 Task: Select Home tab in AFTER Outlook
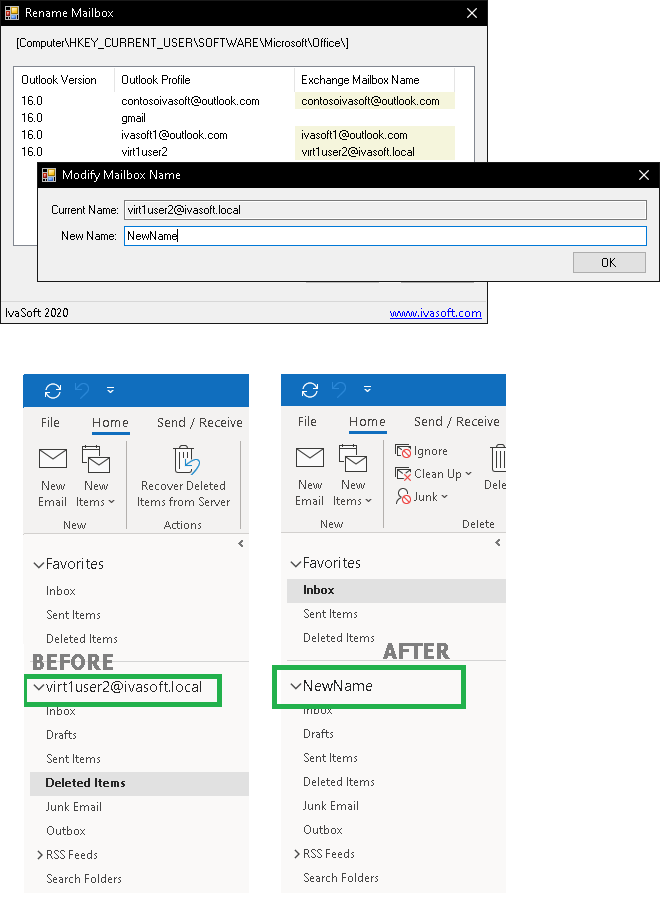[368, 422]
